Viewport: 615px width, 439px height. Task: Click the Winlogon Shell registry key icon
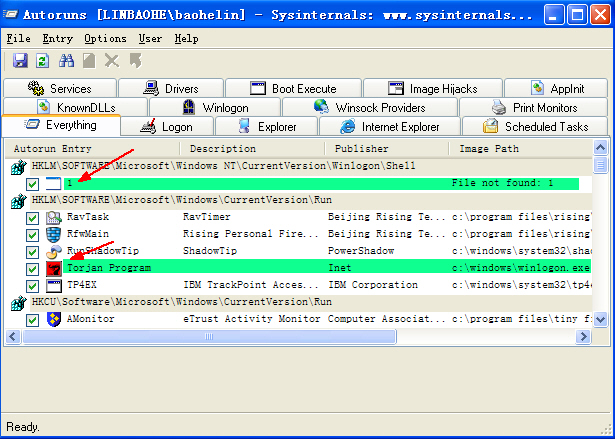click(18, 167)
